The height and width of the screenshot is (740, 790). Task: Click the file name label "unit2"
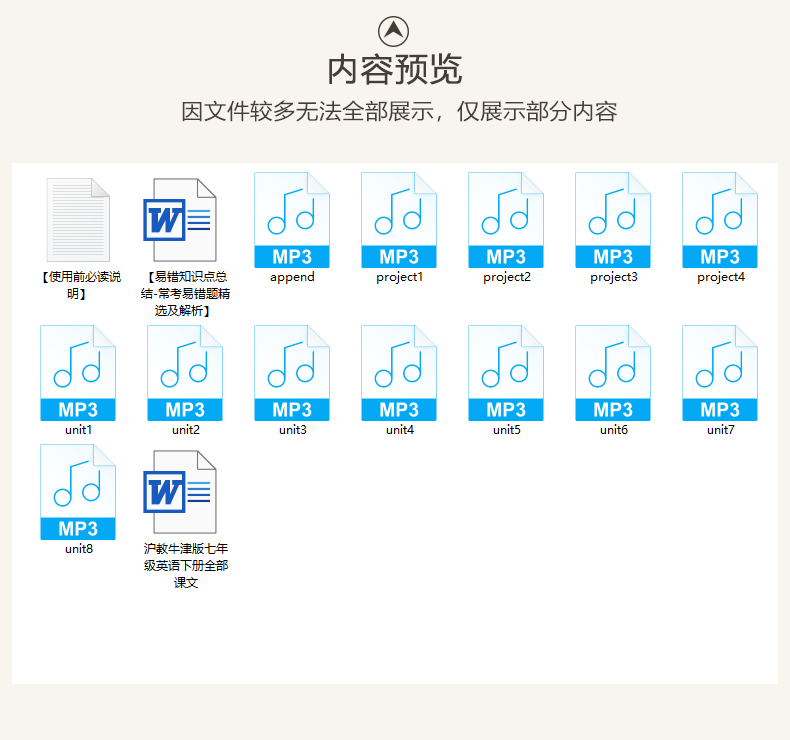click(x=185, y=430)
